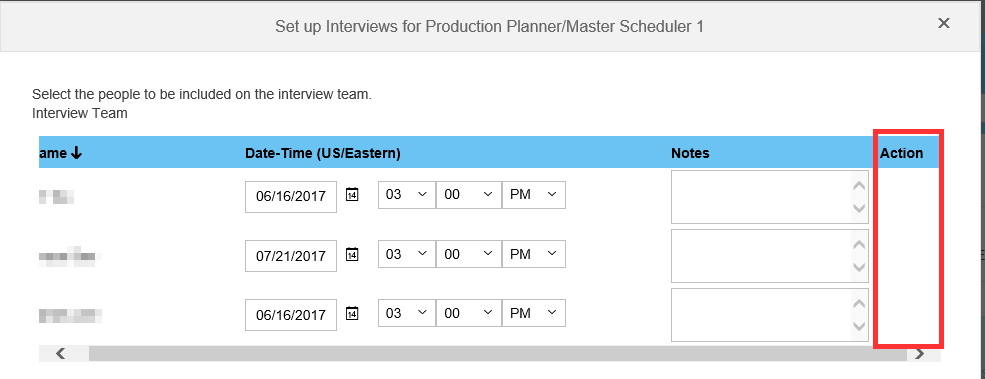985x379 pixels.
Task: Expand hour dropdown in first row
Action: [x=406, y=195]
